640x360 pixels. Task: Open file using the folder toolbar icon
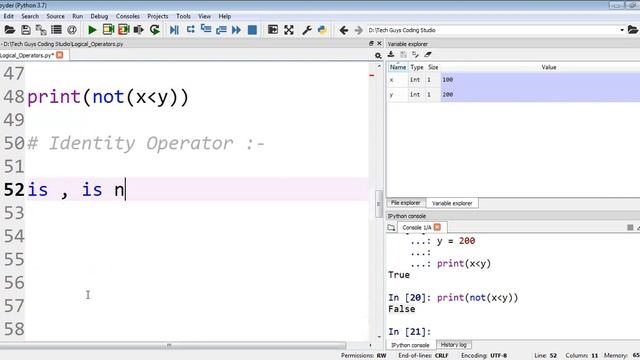9,30
